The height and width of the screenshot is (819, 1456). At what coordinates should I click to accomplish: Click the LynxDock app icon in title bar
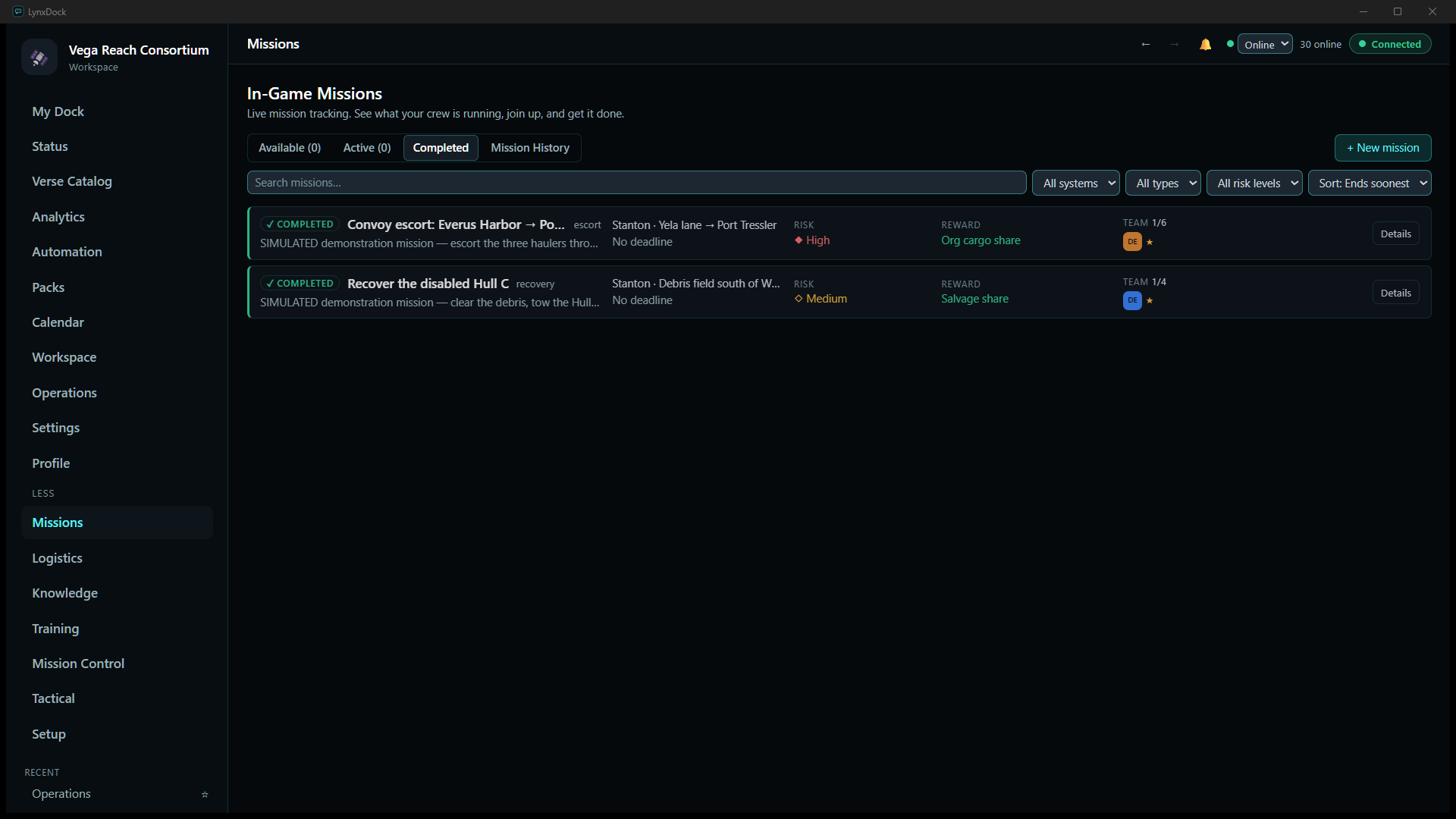click(18, 11)
